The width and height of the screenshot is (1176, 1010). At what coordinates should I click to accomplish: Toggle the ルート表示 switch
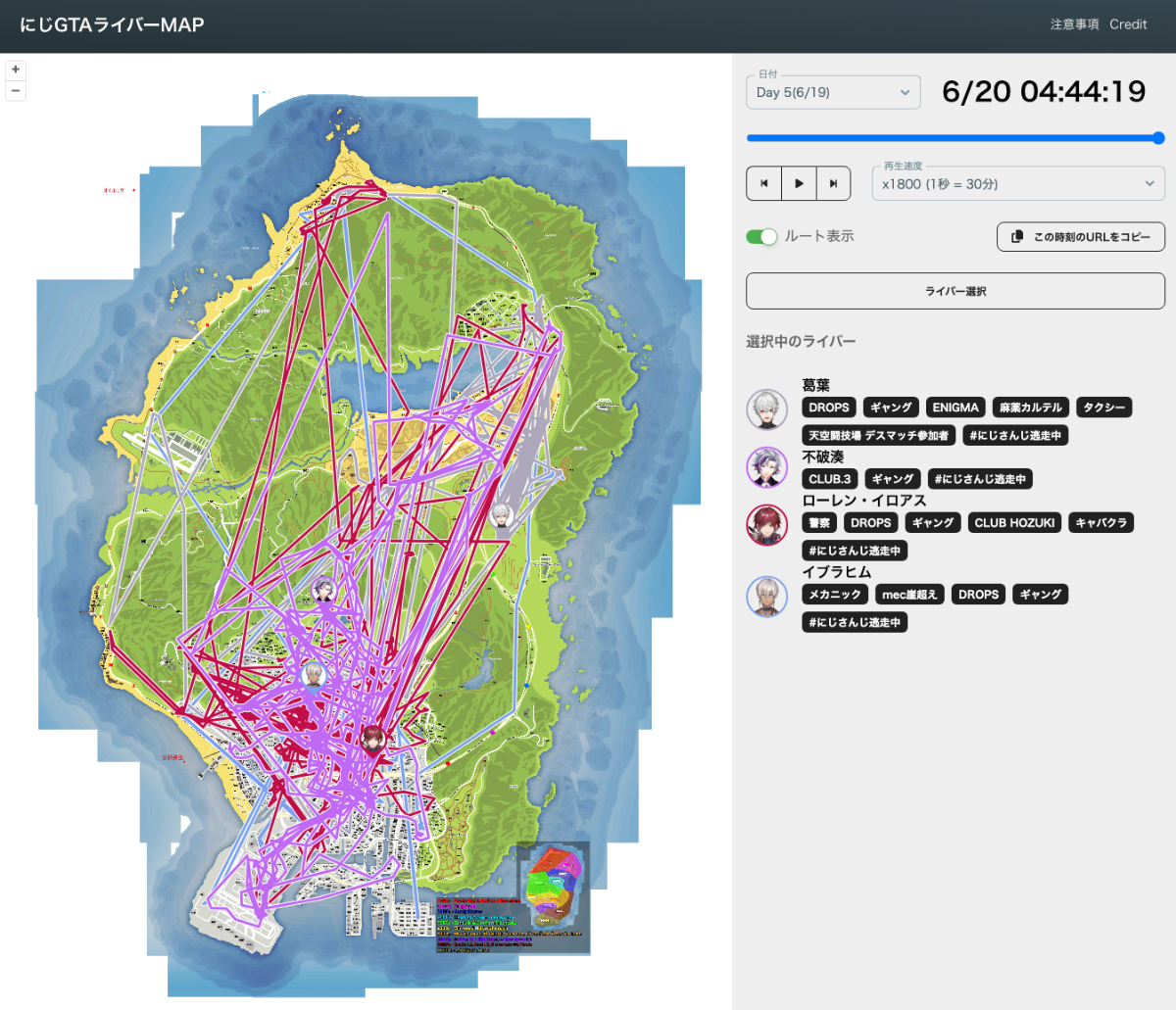761,236
